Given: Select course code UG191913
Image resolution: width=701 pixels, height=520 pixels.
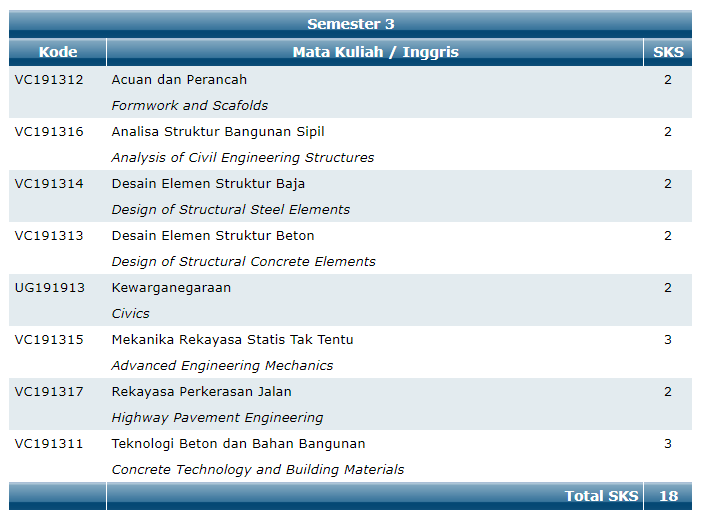Looking at the screenshot, I should pyautogui.click(x=49, y=288).
